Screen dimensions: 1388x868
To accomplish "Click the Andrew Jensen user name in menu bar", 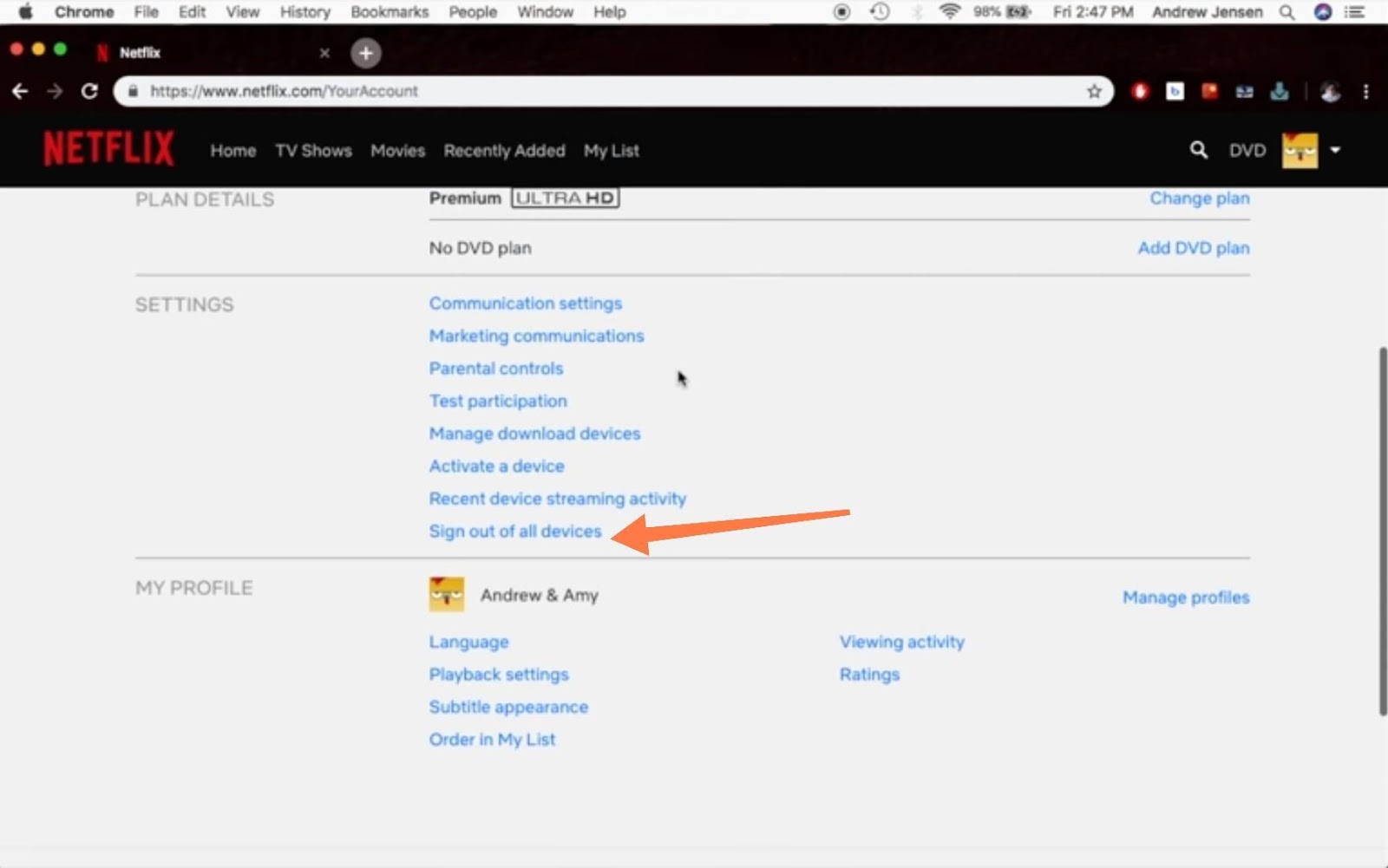I will [x=1207, y=12].
